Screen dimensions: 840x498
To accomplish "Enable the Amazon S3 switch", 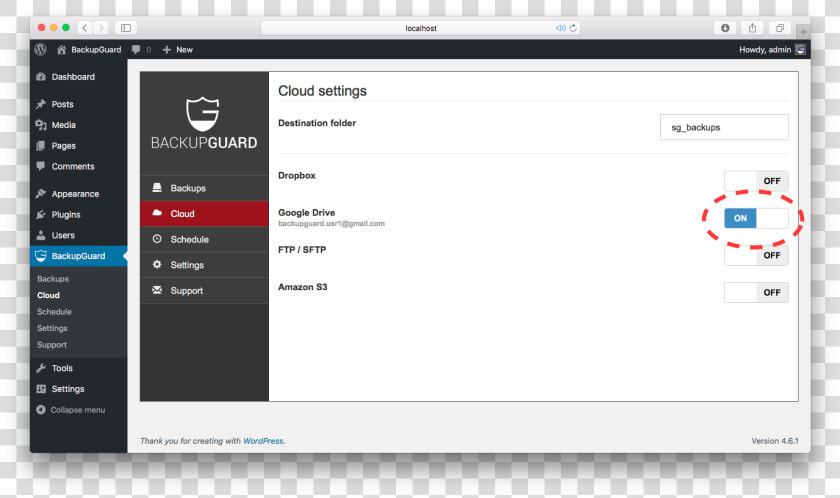I will [x=756, y=292].
